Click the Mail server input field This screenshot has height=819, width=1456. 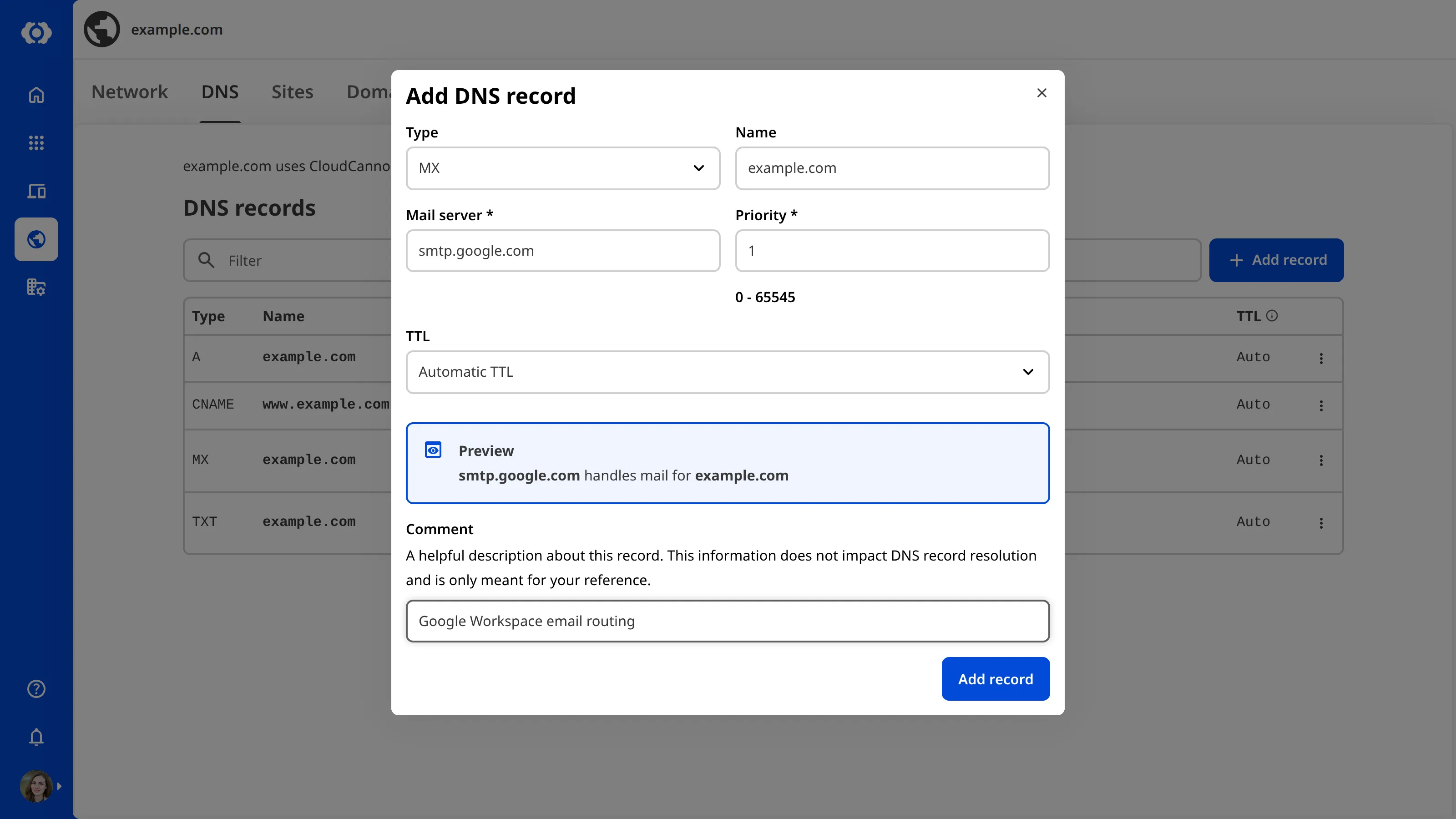[x=563, y=250]
